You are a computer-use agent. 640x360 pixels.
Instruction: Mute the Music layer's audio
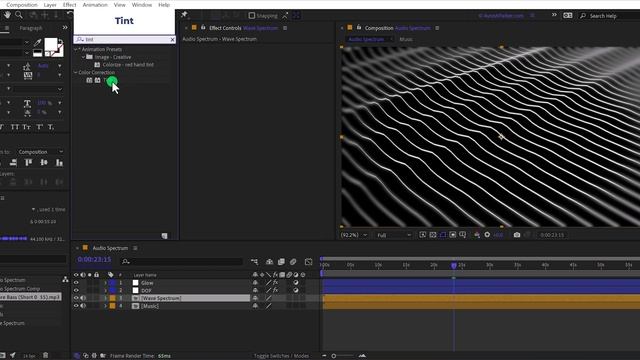(x=83, y=306)
